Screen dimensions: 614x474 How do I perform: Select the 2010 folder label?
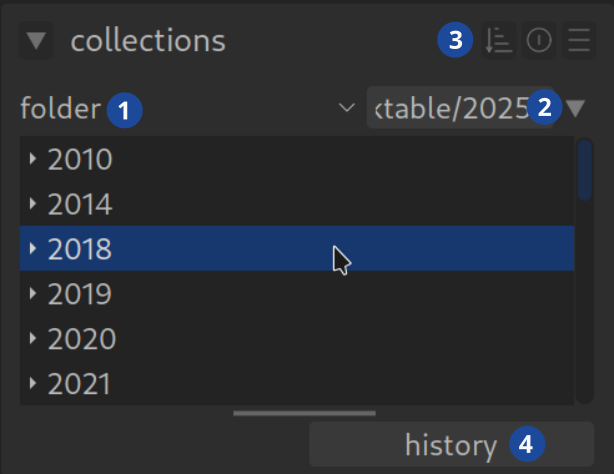click(x=80, y=160)
